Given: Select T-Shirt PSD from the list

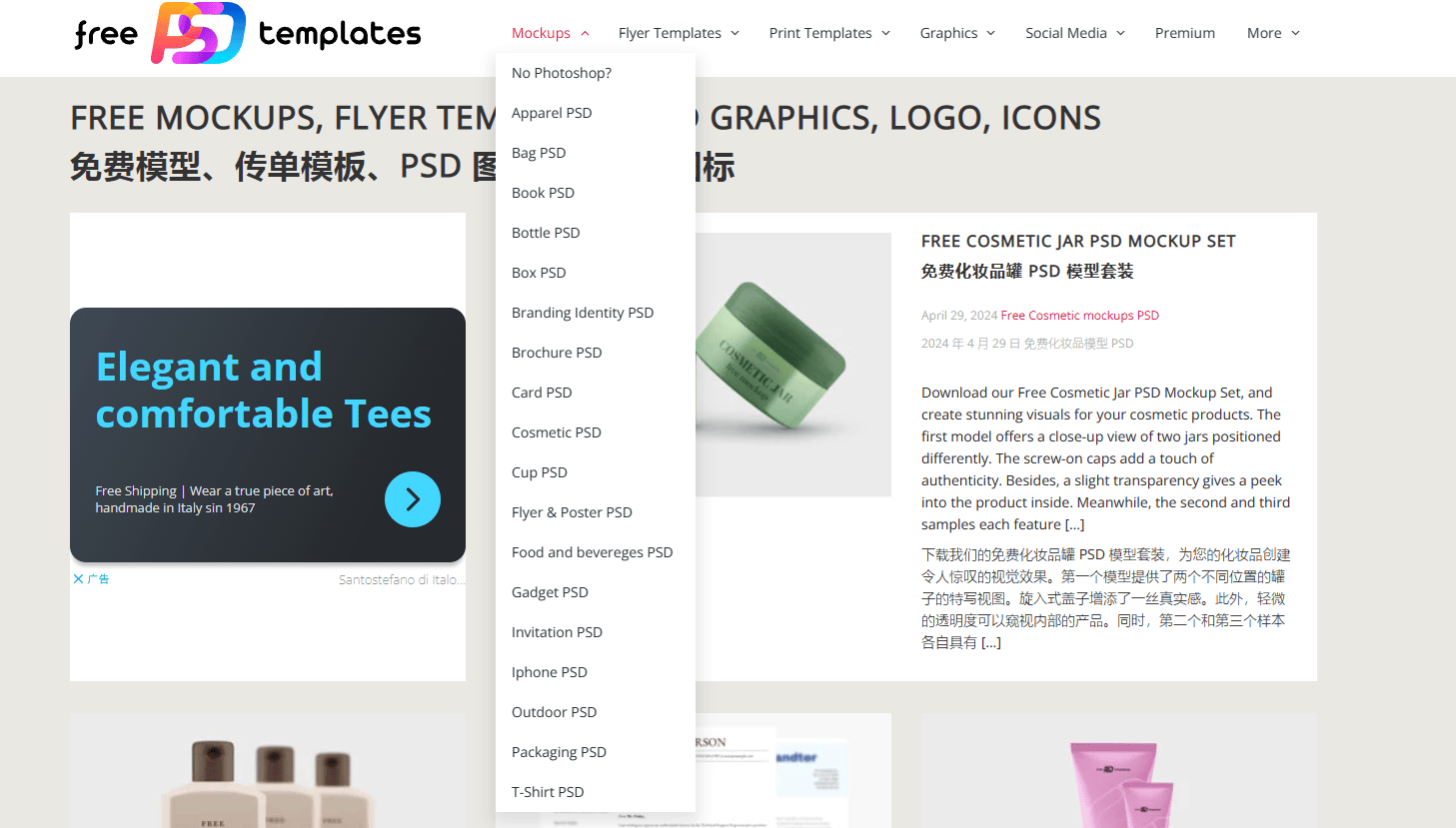Looking at the screenshot, I should [548, 791].
